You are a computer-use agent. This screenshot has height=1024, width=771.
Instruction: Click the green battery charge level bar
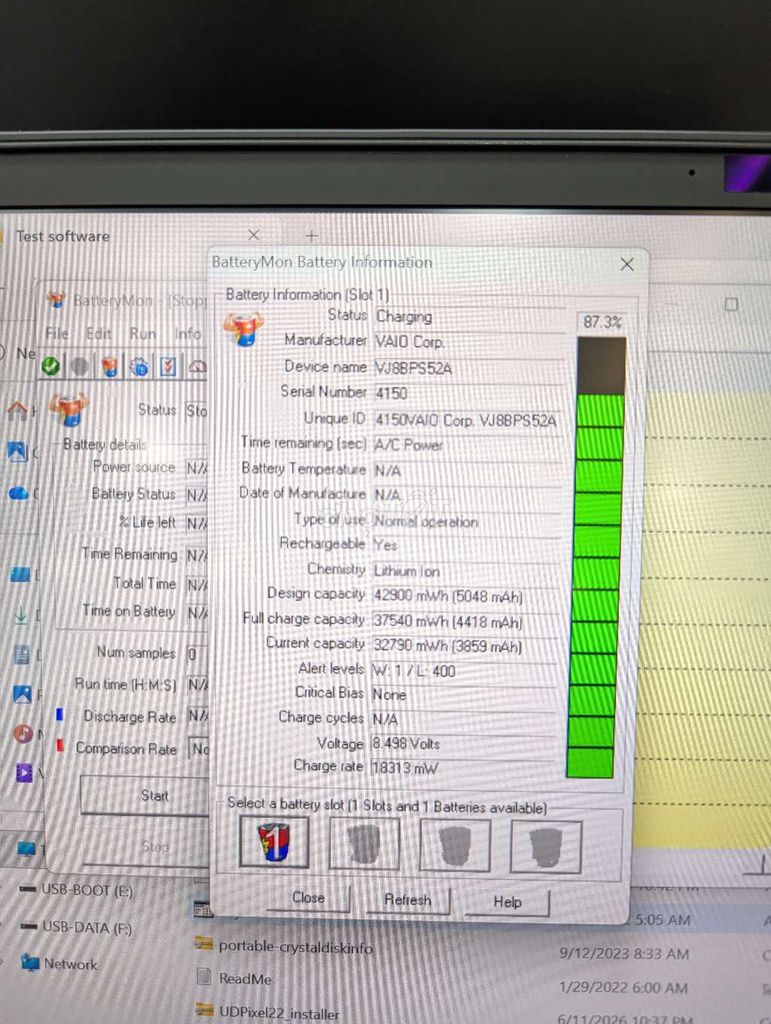tap(596, 557)
